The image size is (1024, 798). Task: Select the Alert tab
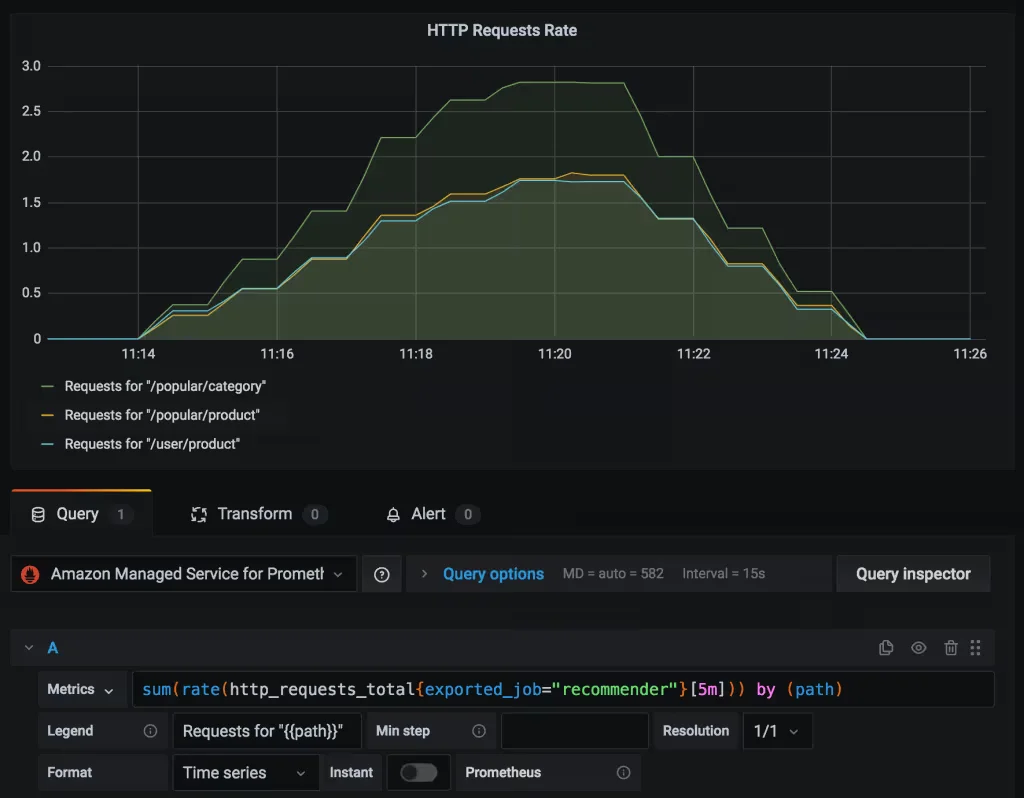tap(430, 514)
